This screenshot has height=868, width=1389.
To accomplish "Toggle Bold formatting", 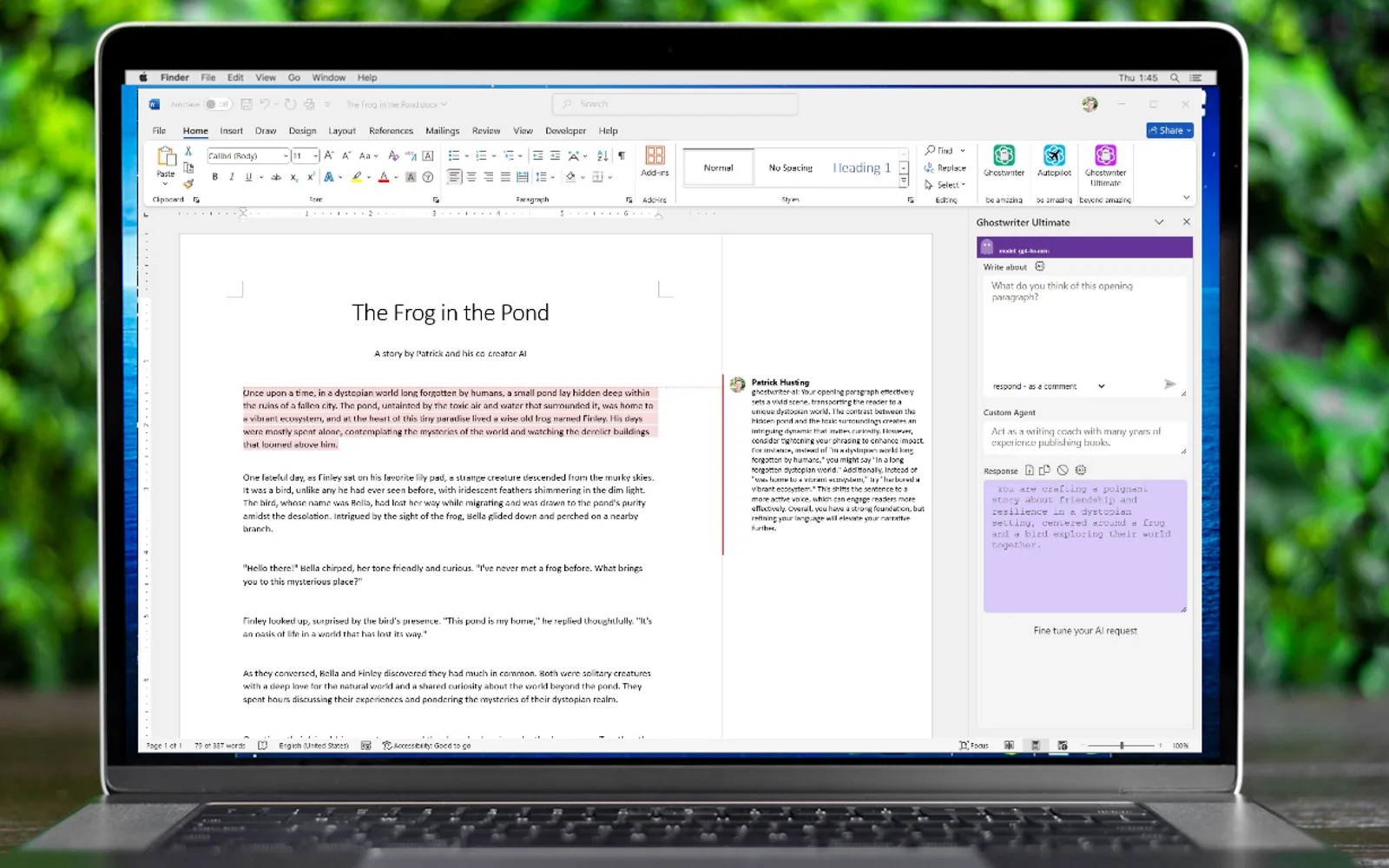I will [x=214, y=177].
